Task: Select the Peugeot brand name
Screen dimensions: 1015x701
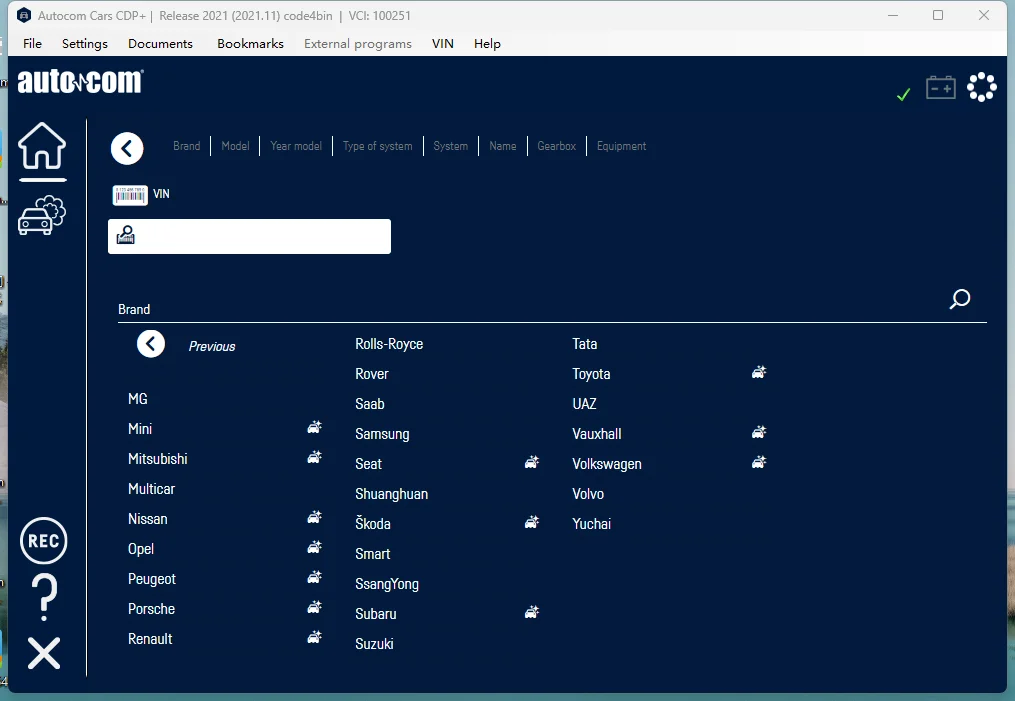Action: 152,579
